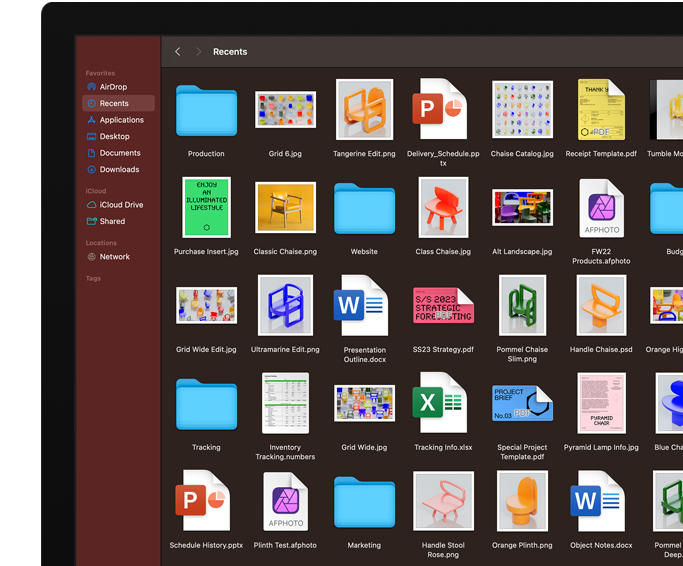Select the FW22 Products.afphoto icon

point(601,208)
